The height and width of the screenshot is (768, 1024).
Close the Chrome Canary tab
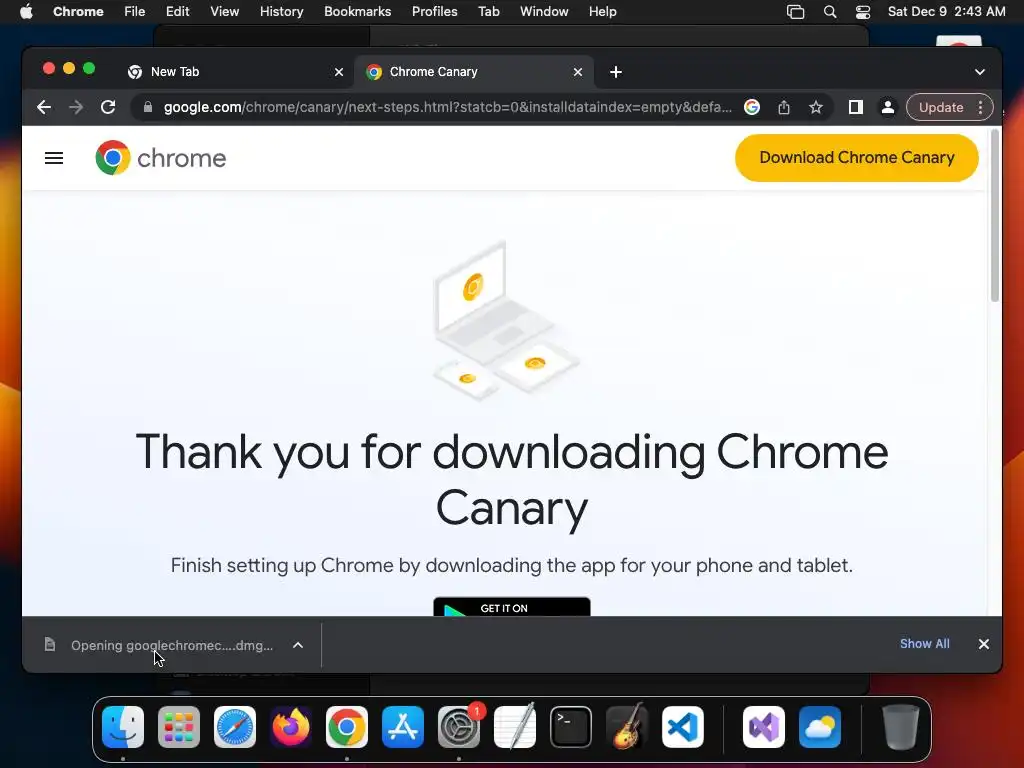click(578, 72)
